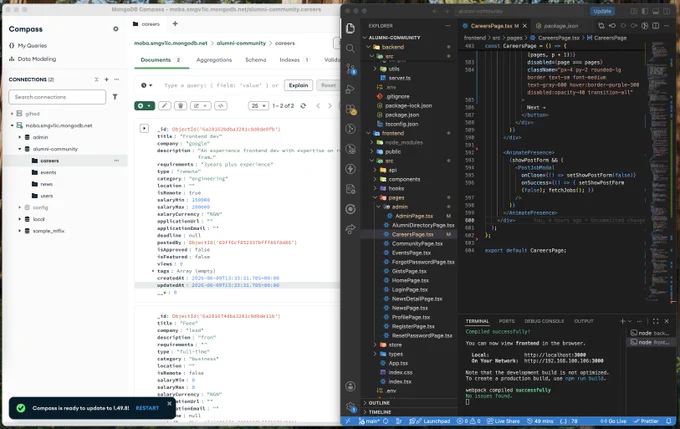The width and height of the screenshot is (680, 429).
Task: Open the export data dropdown in Compass
Action: pyautogui.click(x=200, y=106)
